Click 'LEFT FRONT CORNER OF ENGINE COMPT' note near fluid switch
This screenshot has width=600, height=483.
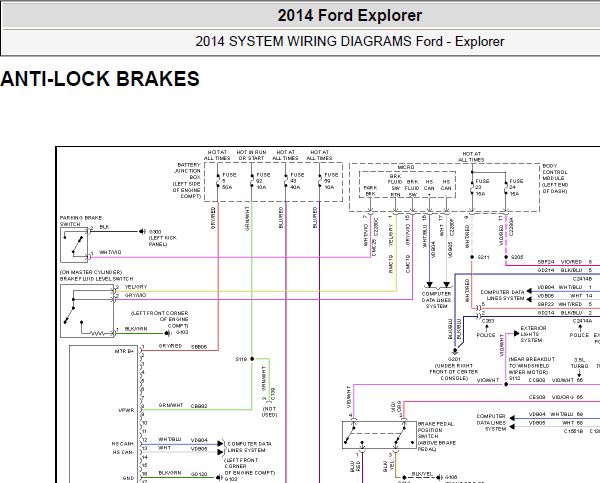(160, 319)
